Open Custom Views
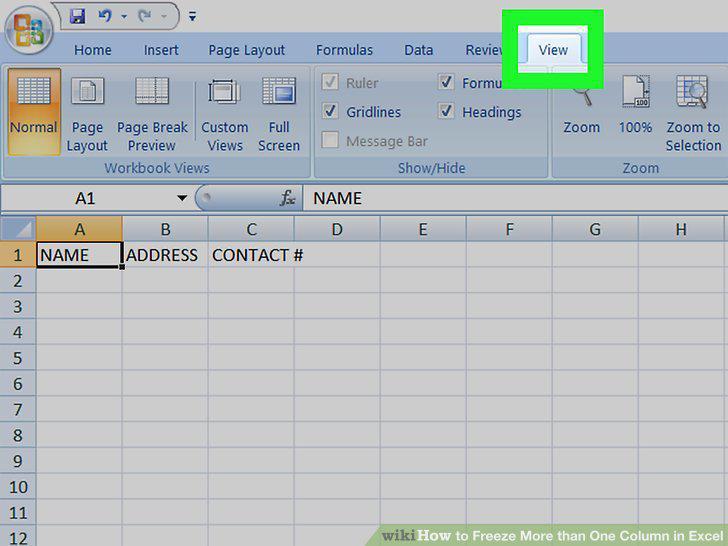 (225, 112)
